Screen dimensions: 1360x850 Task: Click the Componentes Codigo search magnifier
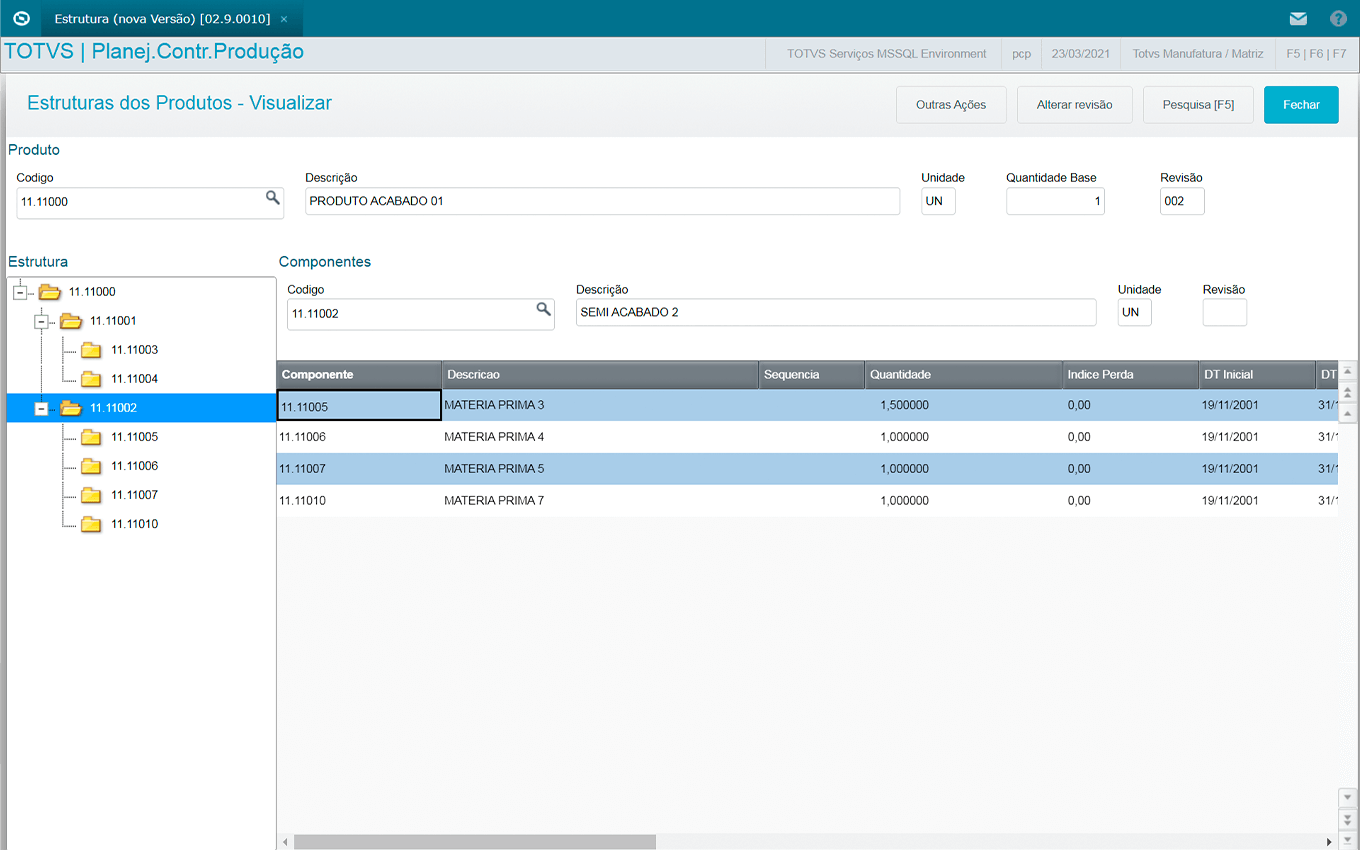[x=543, y=310]
